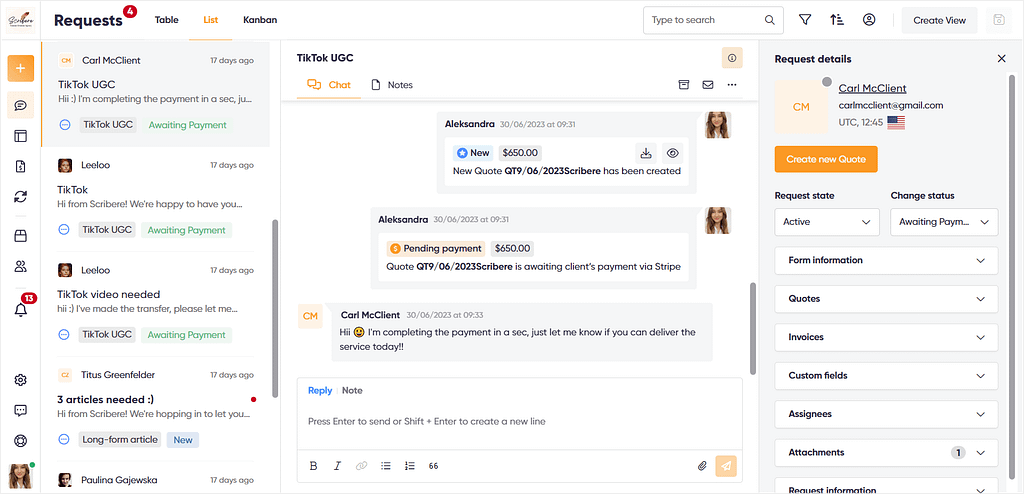Switch to Note mode in editor

click(x=352, y=391)
